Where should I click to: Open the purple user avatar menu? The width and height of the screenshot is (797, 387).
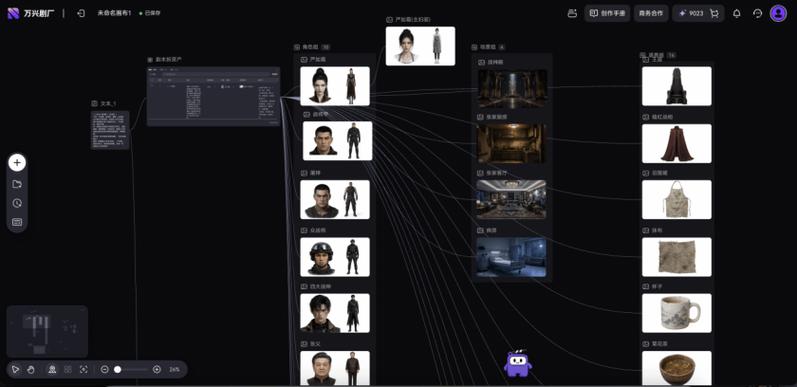778,13
